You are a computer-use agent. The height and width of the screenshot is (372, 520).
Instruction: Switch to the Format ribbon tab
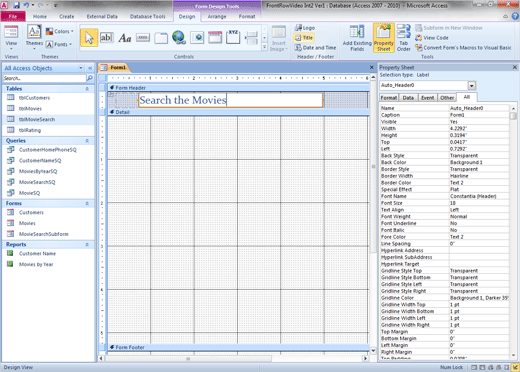[x=247, y=16]
